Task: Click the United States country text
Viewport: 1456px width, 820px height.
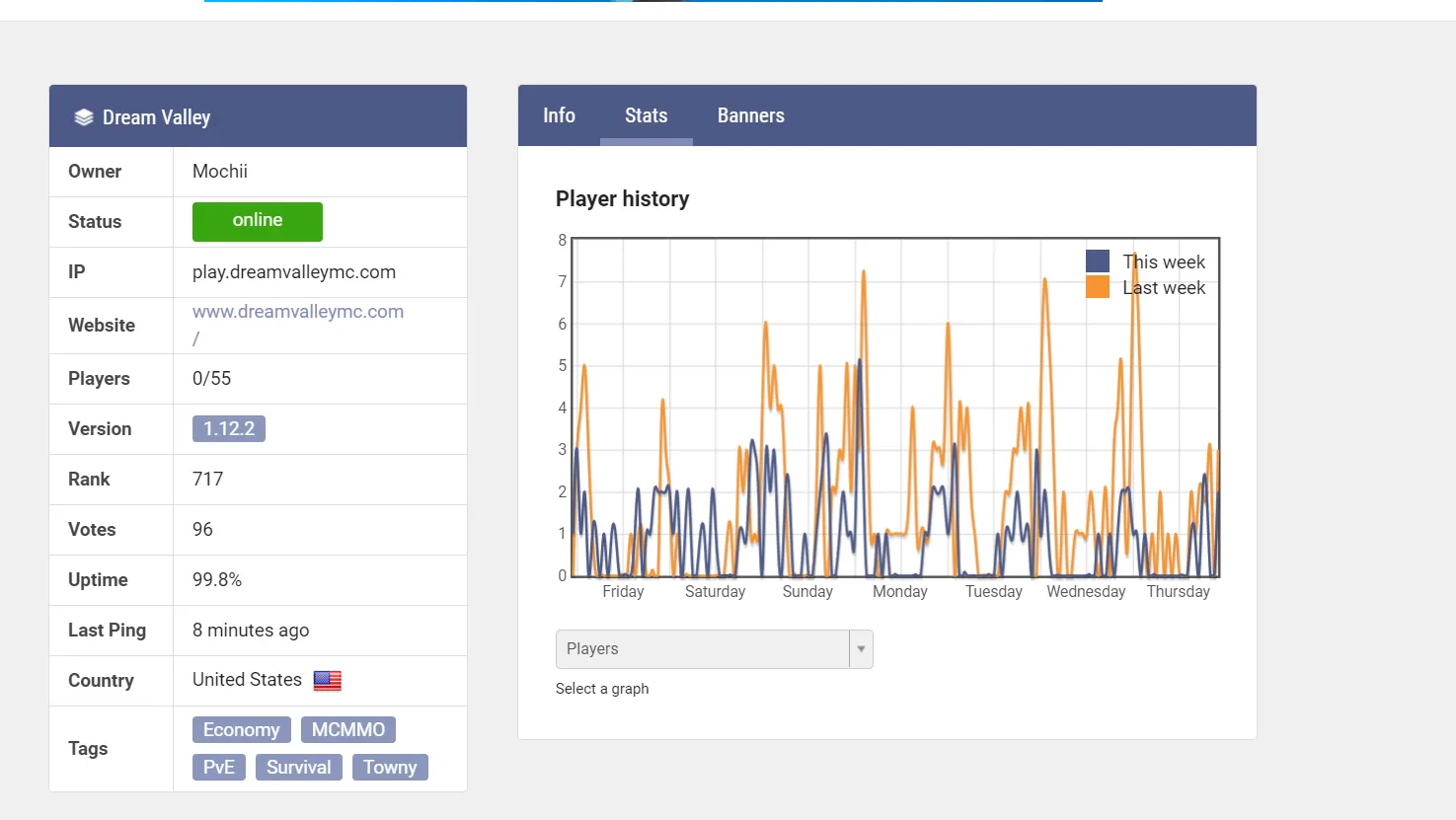Action: [247, 680]
